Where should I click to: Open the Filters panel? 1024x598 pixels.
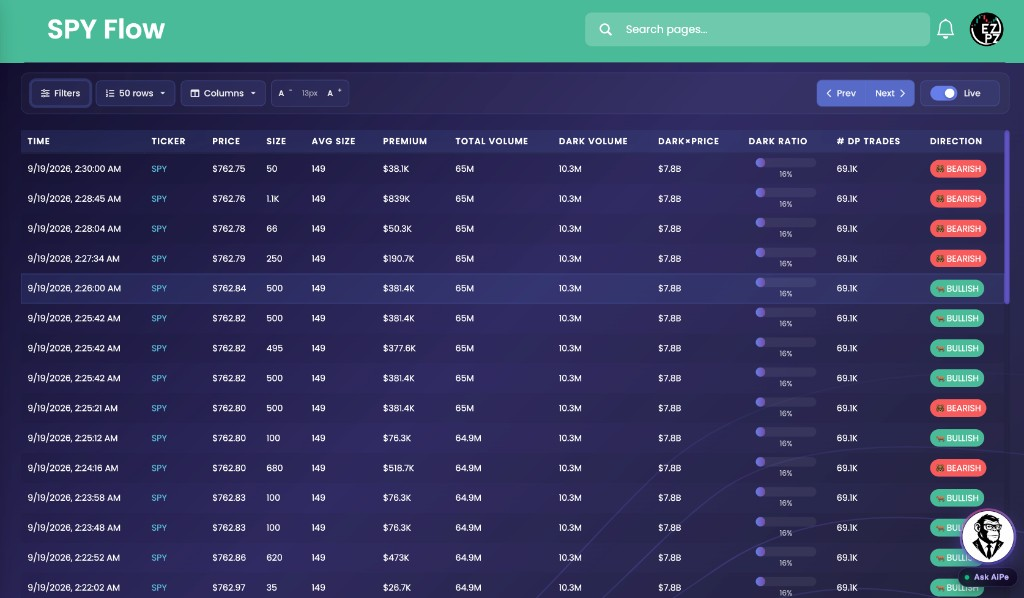tap(60, 93)
